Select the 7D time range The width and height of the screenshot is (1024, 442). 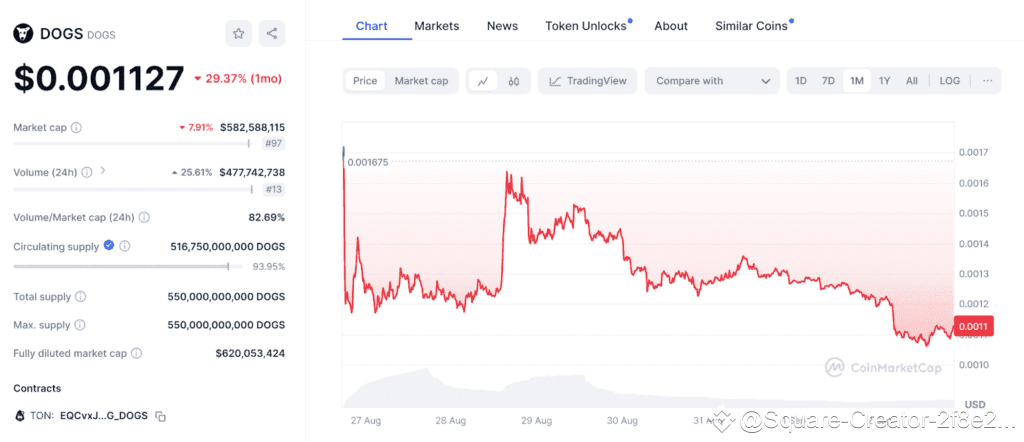(x=828, y=81)
